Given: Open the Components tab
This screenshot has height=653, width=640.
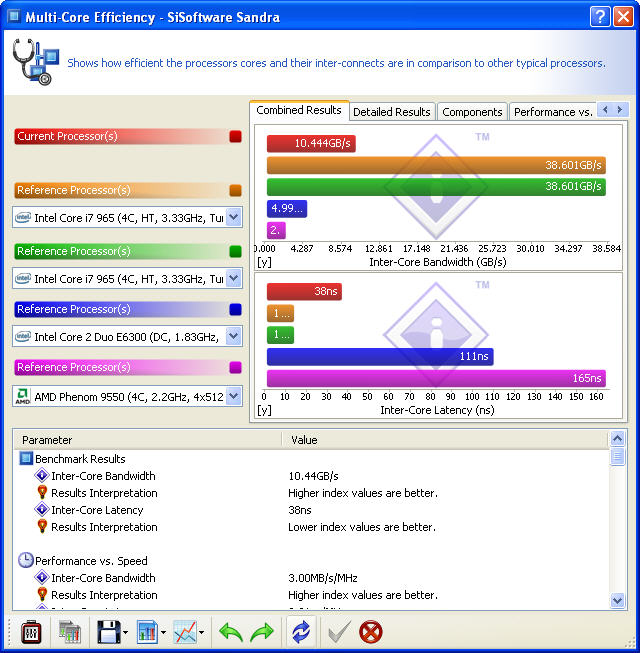Looking at the screenshot, I should [x=472, y=112].
